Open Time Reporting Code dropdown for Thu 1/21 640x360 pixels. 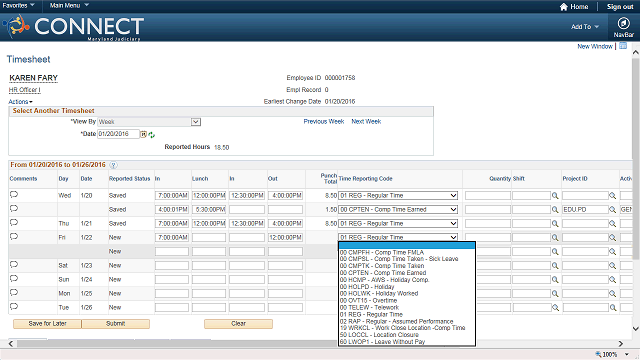(398, 224)
